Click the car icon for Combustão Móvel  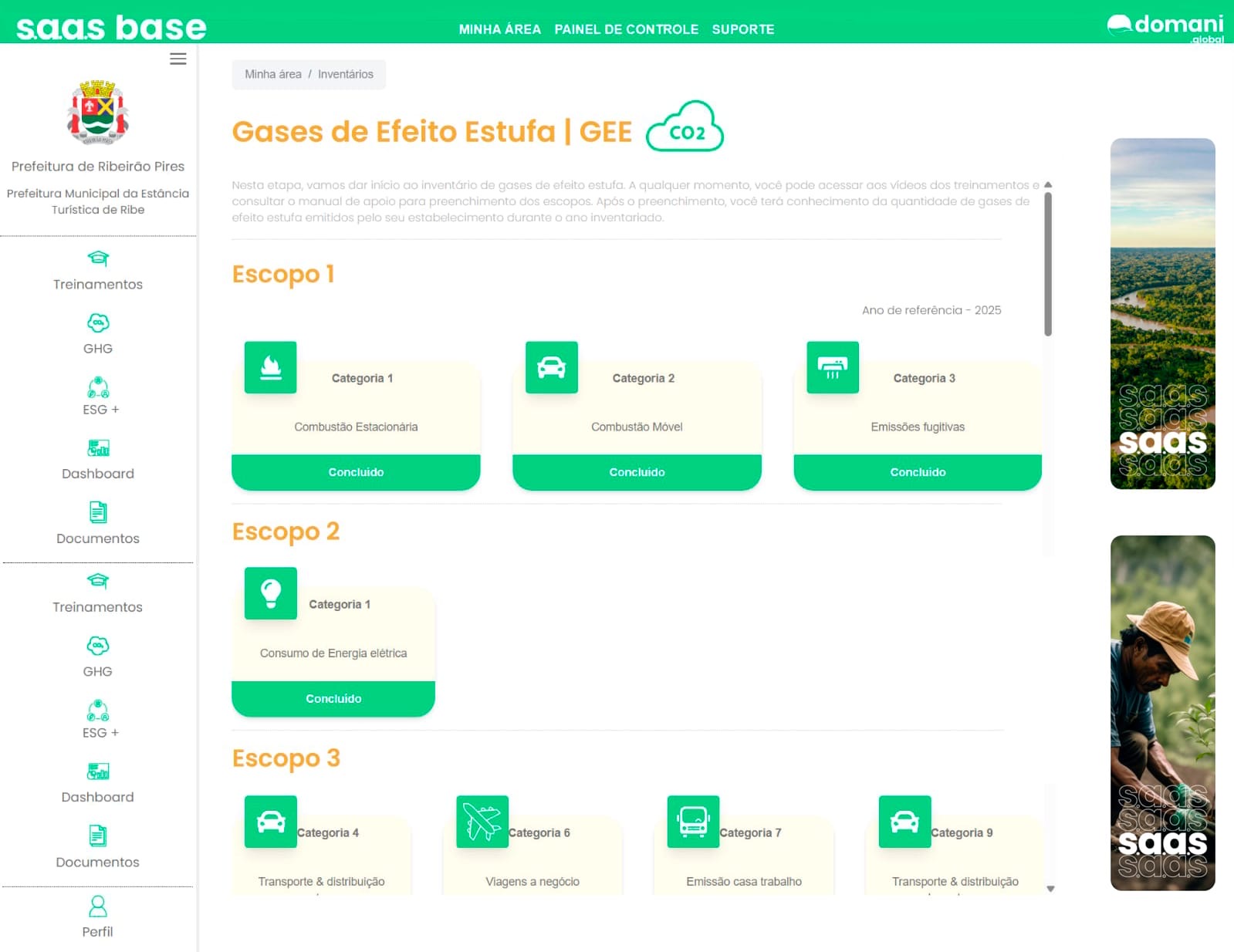[551, 367]
